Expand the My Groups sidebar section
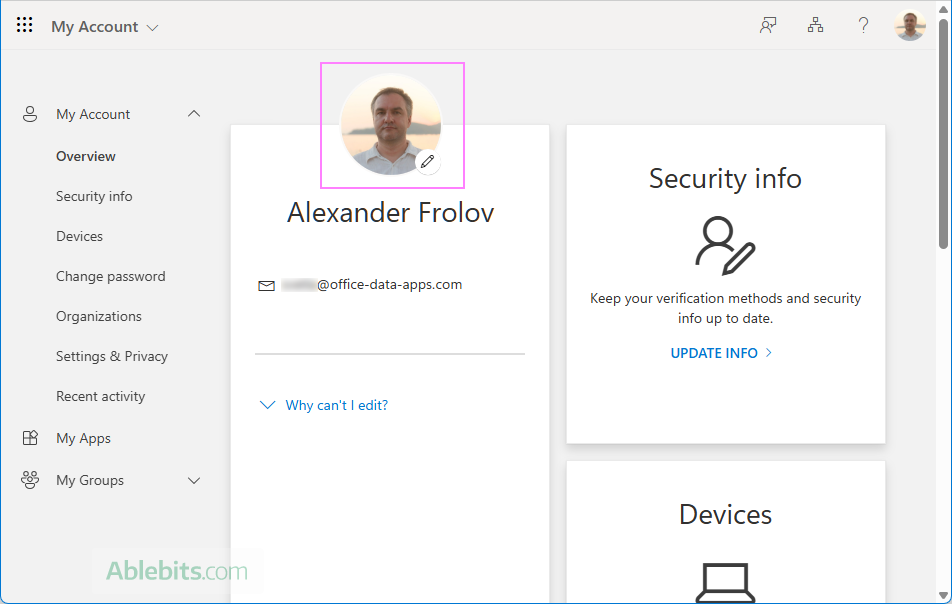952x604 pixels. [x=194, y=480]
